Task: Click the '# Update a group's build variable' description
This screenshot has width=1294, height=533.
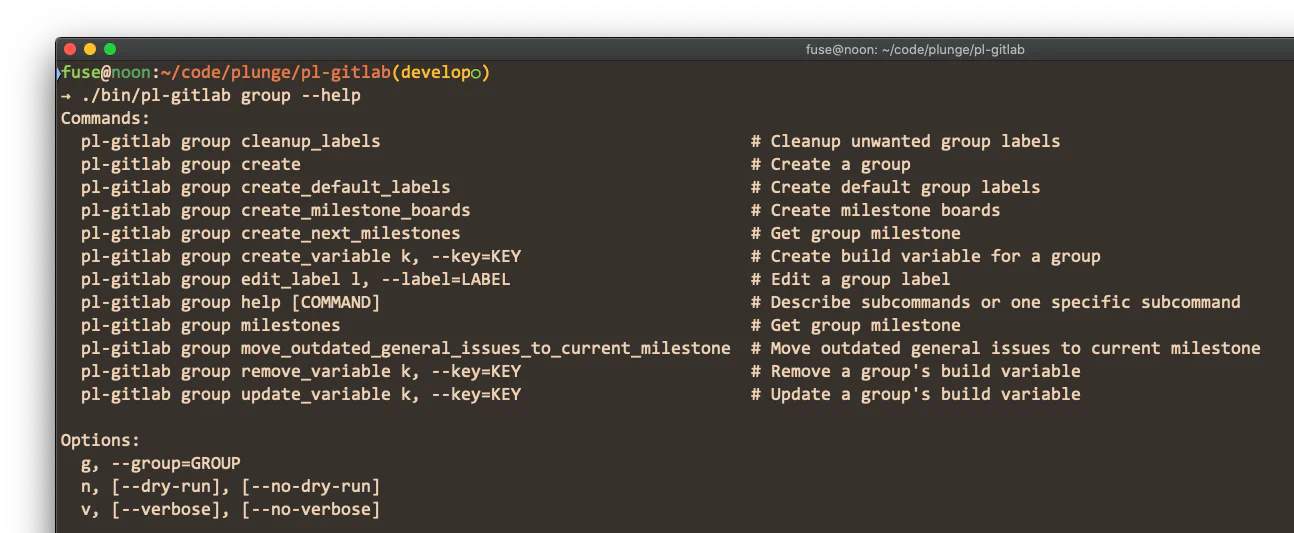Action: tap(916, 395)
